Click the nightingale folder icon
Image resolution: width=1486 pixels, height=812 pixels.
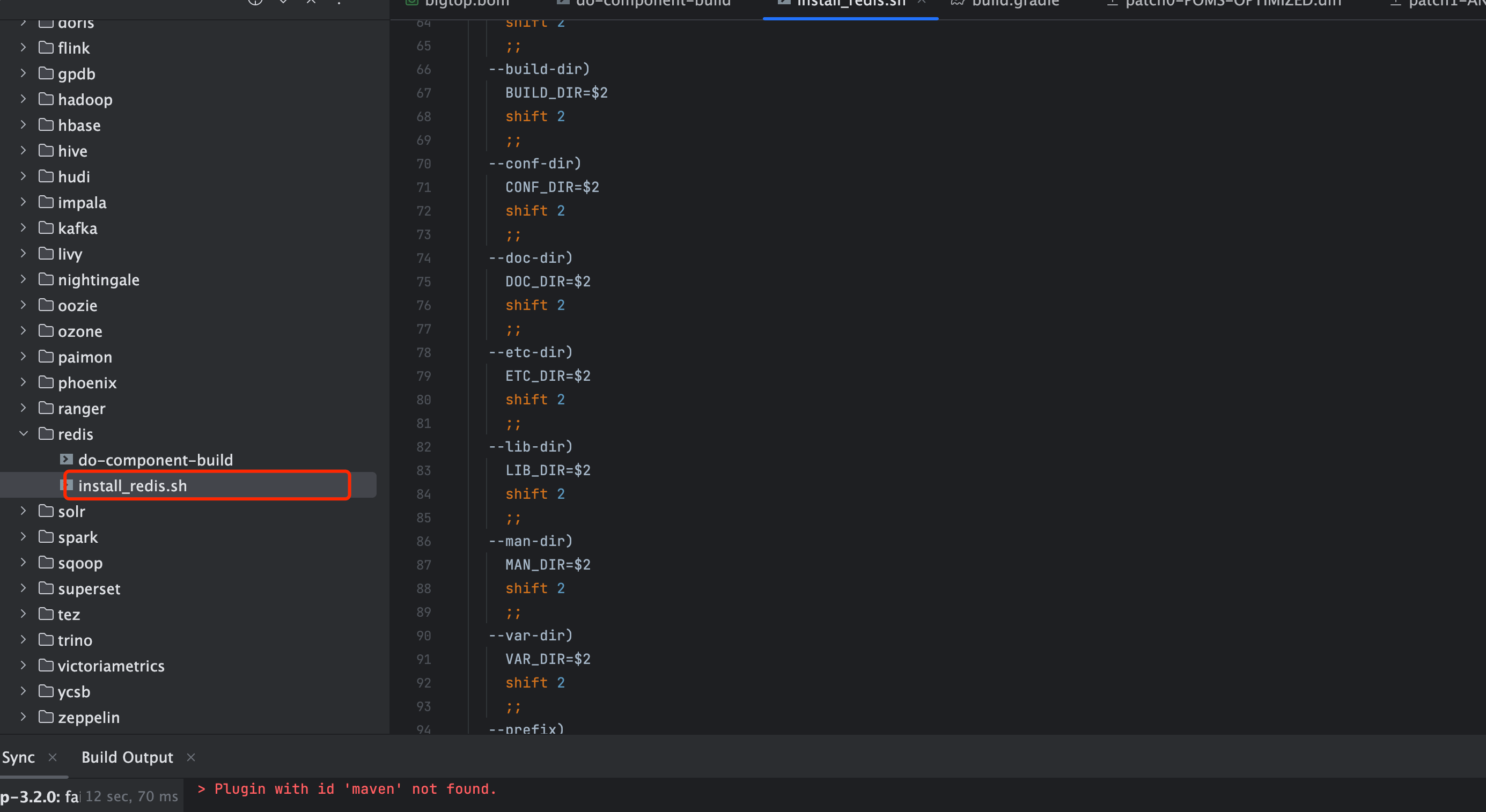pyautogui.click(x=46, y=279)
